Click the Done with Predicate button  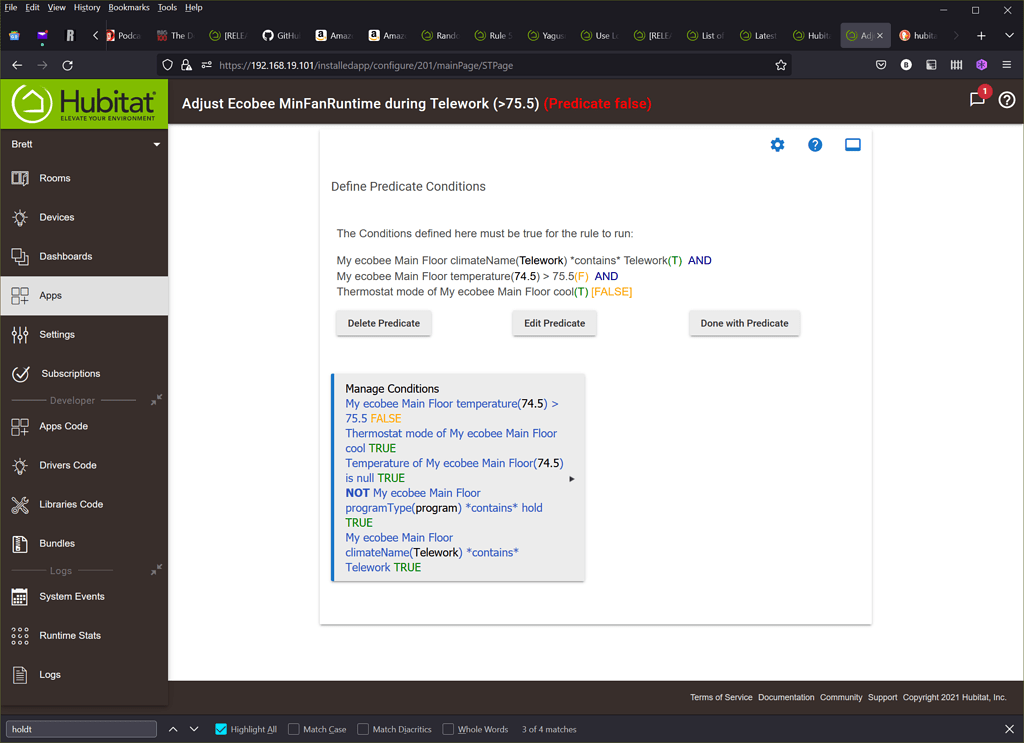pyautogui.click(x=744, y=323)
